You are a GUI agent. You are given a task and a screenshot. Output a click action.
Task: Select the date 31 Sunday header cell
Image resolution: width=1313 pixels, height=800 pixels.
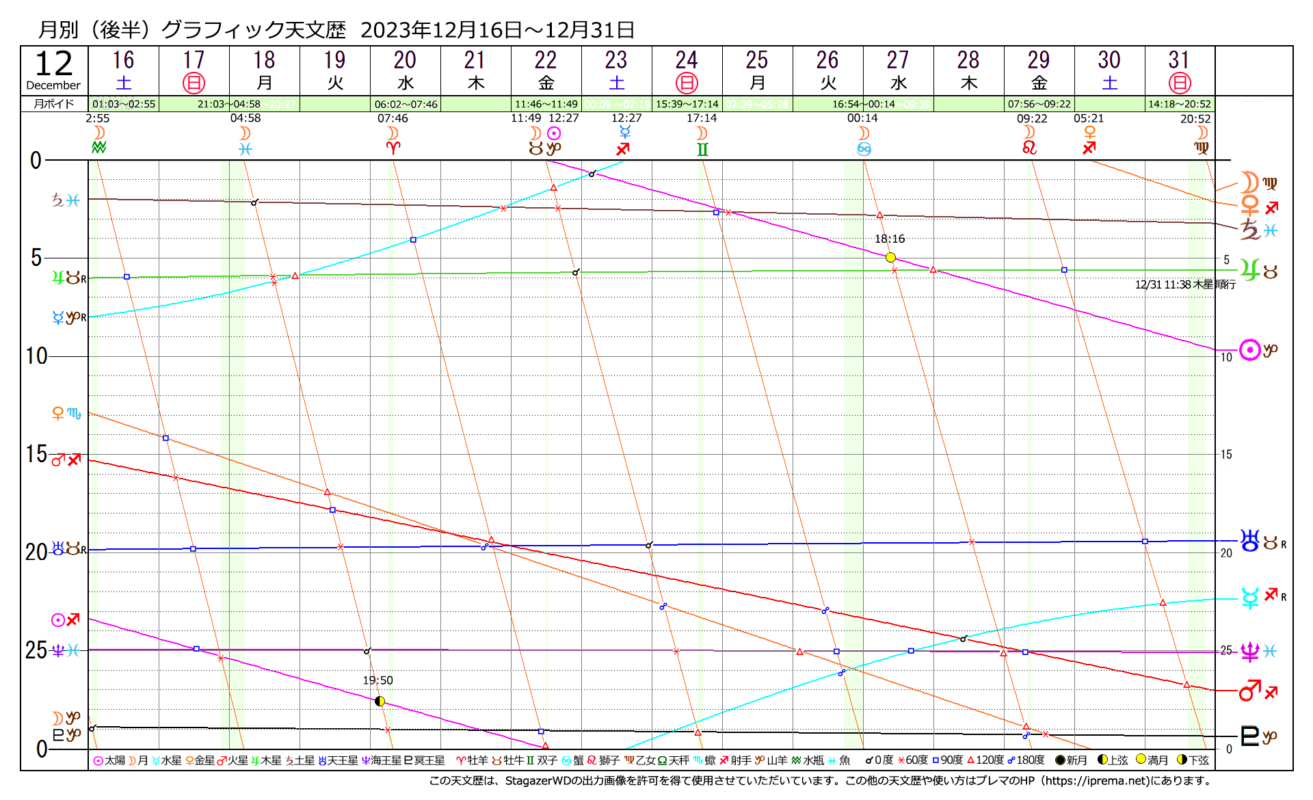click(x=1180, y=70)
